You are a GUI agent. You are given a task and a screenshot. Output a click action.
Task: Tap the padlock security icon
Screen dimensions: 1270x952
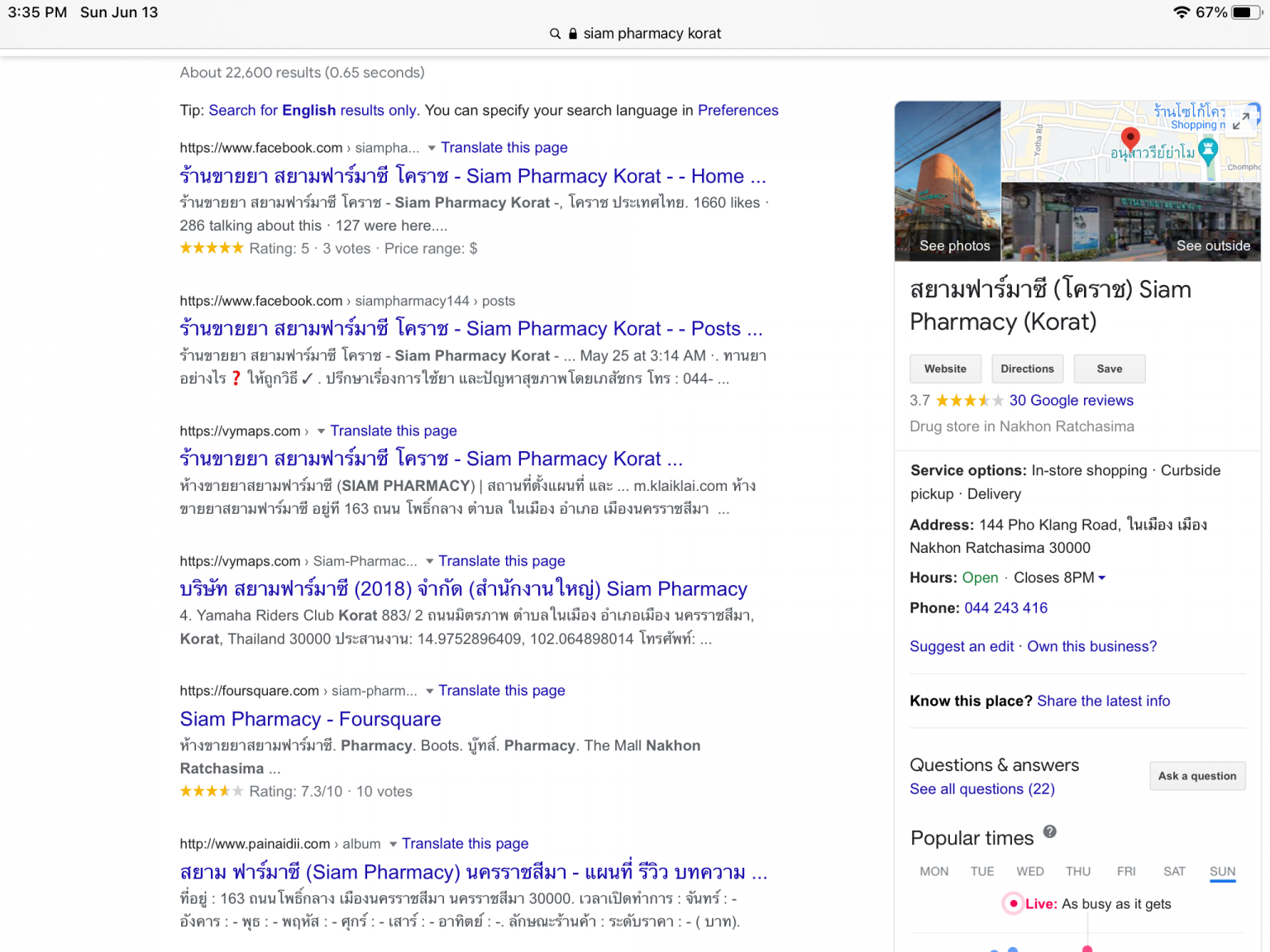(572, 34)
